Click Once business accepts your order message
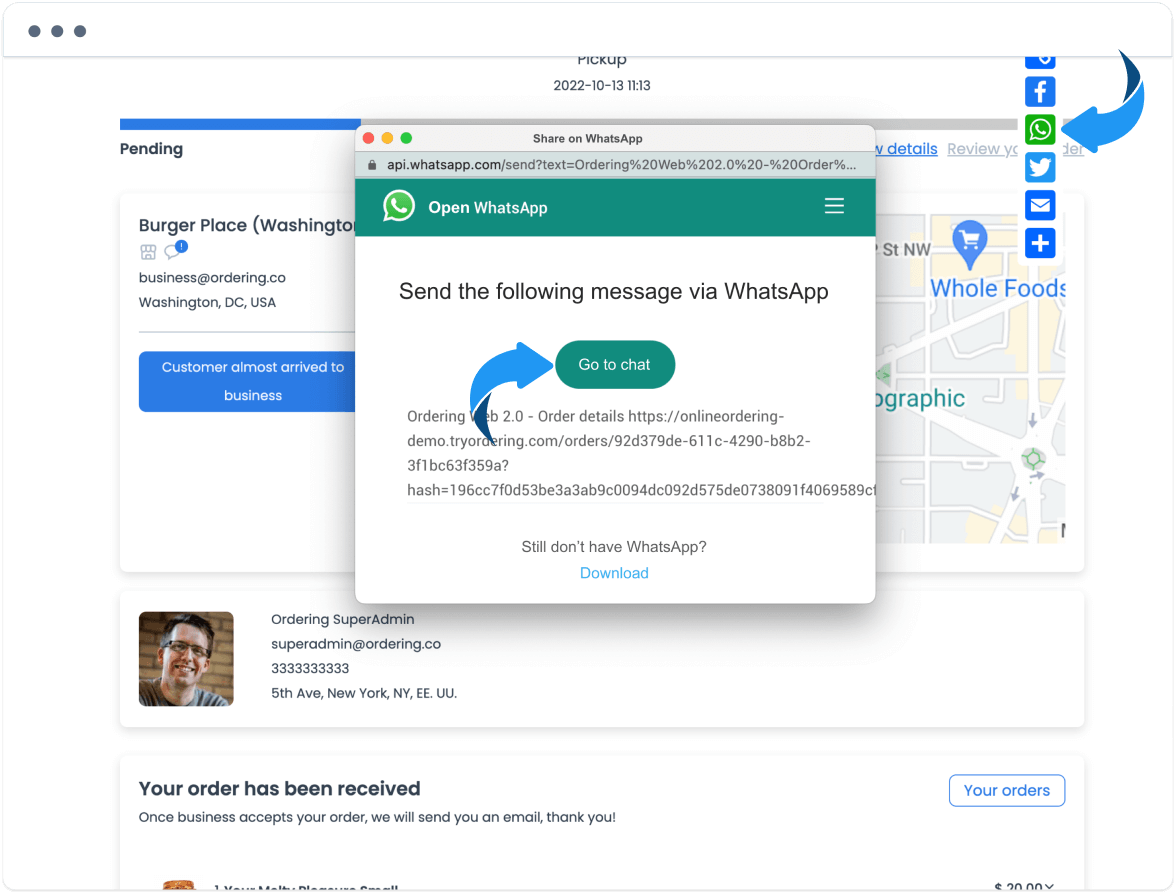The image size is (1176, 895). point(377,817)
